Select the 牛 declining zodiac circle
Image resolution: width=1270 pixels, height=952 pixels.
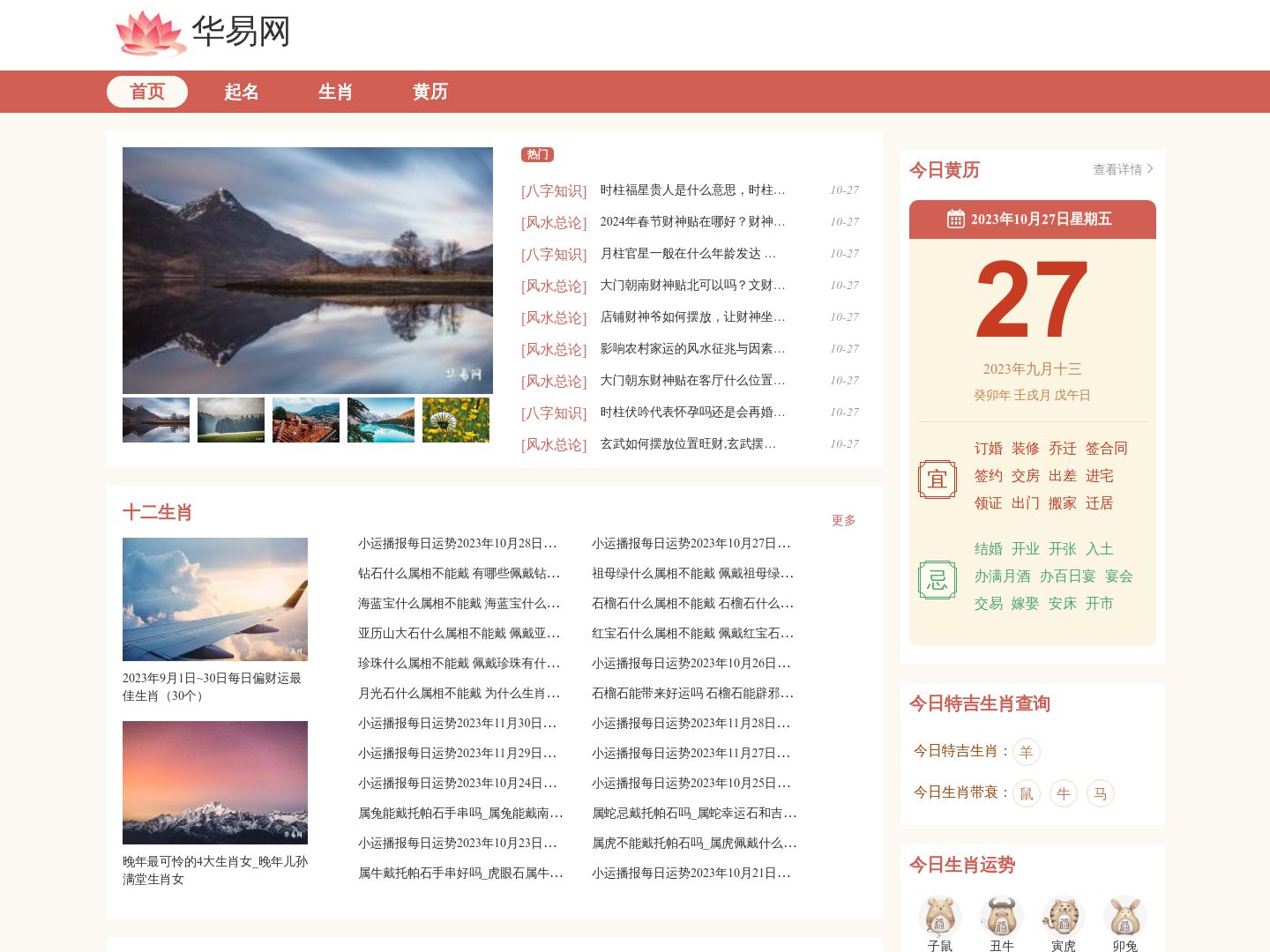point(1064,793)
